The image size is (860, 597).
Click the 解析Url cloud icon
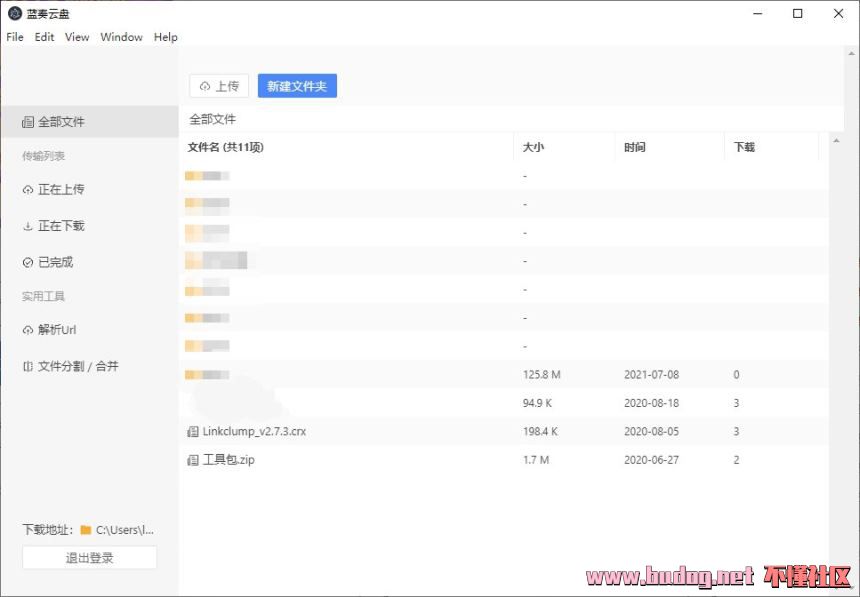tap(28, 331)
